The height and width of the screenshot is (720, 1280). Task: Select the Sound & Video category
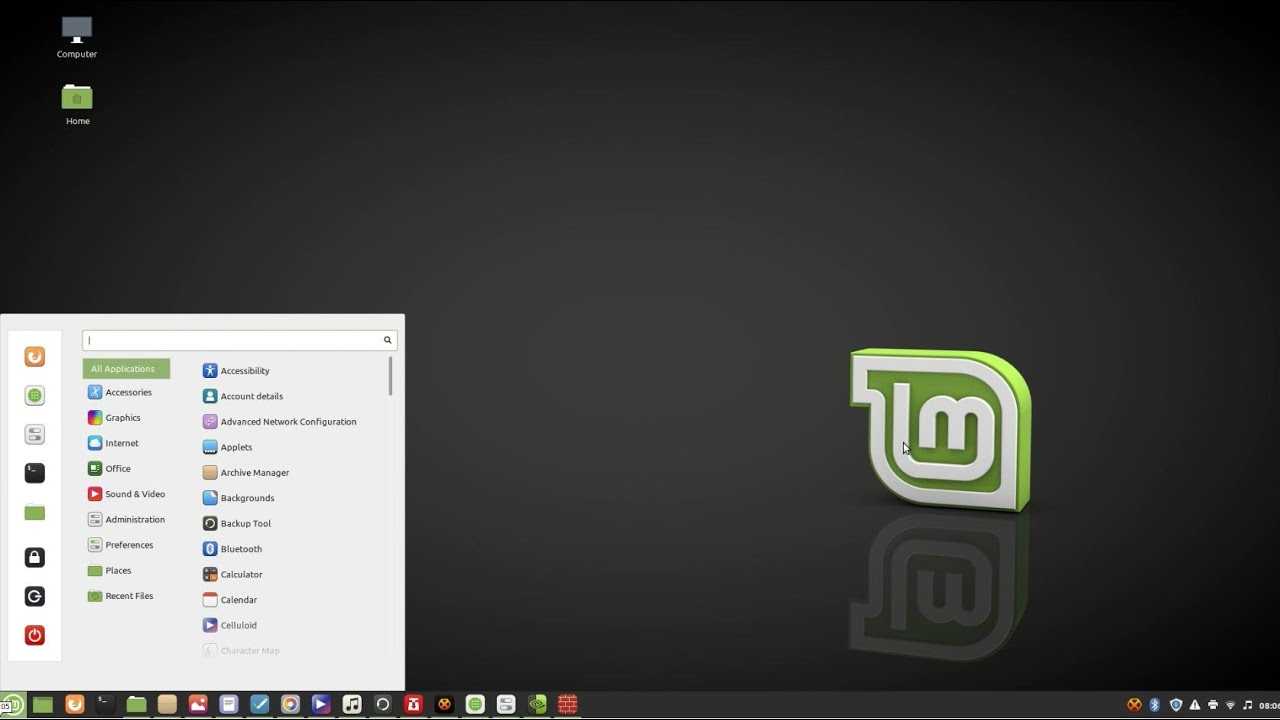pos(134,494)
